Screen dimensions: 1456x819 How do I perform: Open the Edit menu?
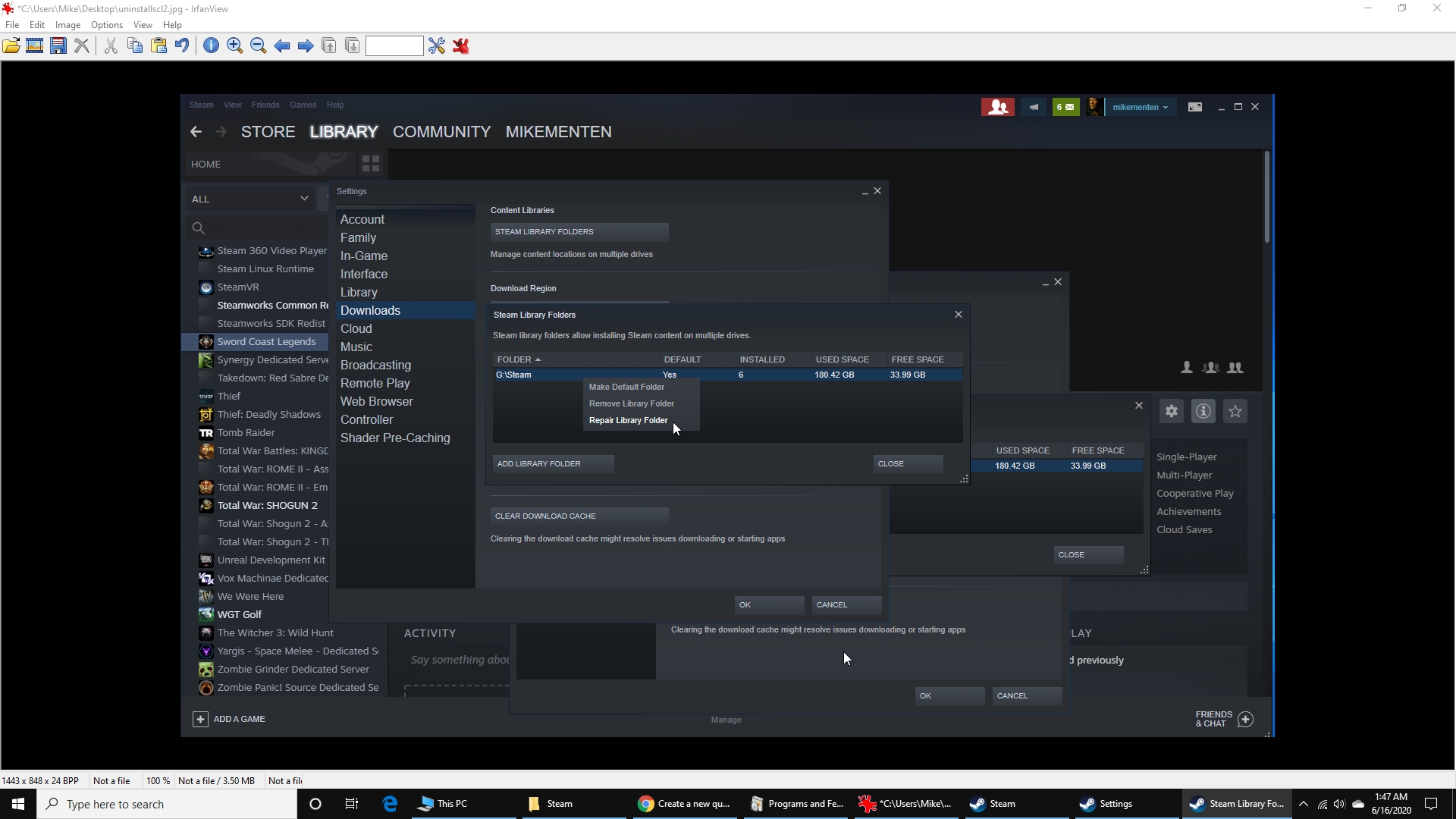[37, 25]
